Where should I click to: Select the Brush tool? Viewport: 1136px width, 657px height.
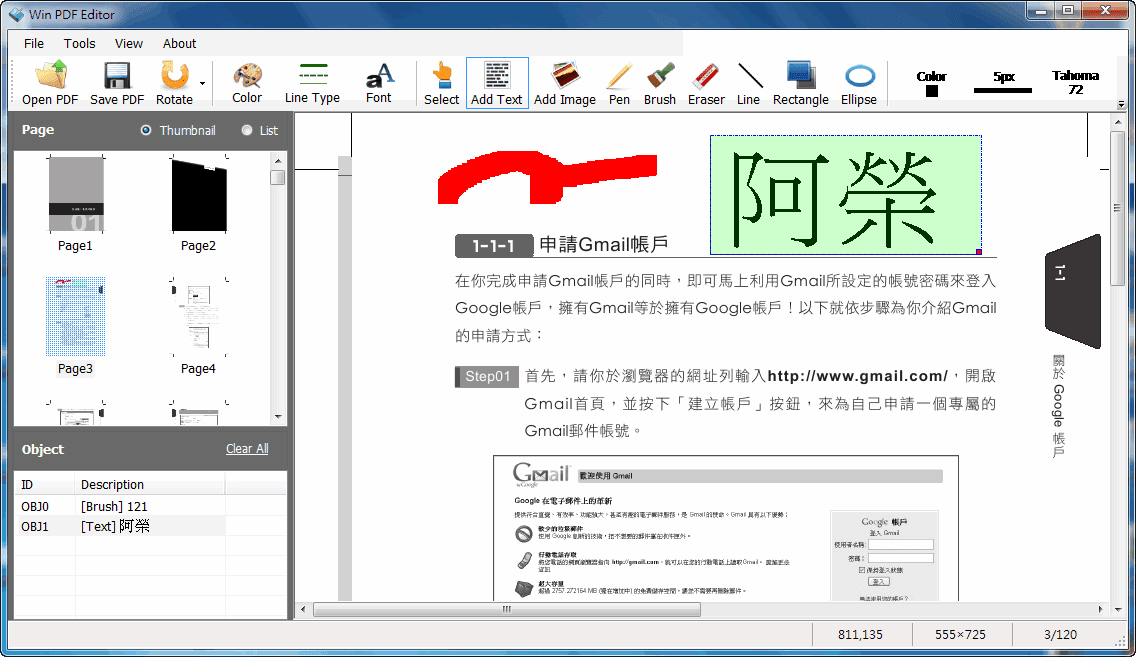tap(659, 83)
